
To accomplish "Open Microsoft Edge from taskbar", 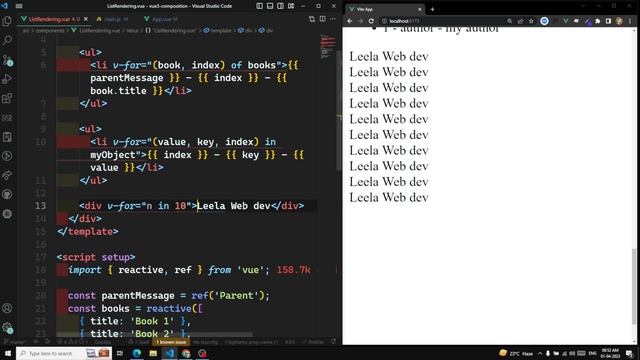I will pos(137,353).
